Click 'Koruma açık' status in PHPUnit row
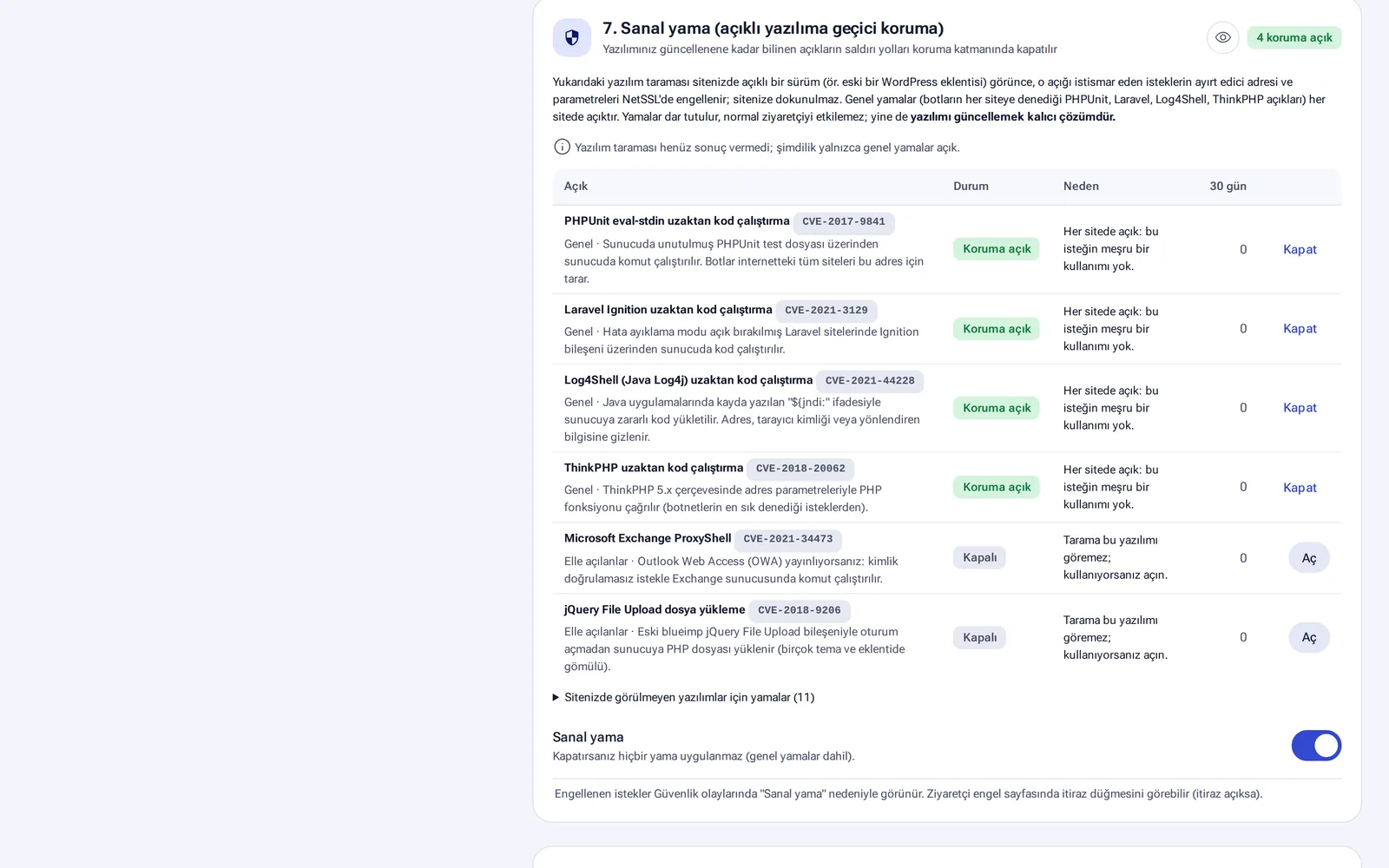 click(x=997, y=249)
